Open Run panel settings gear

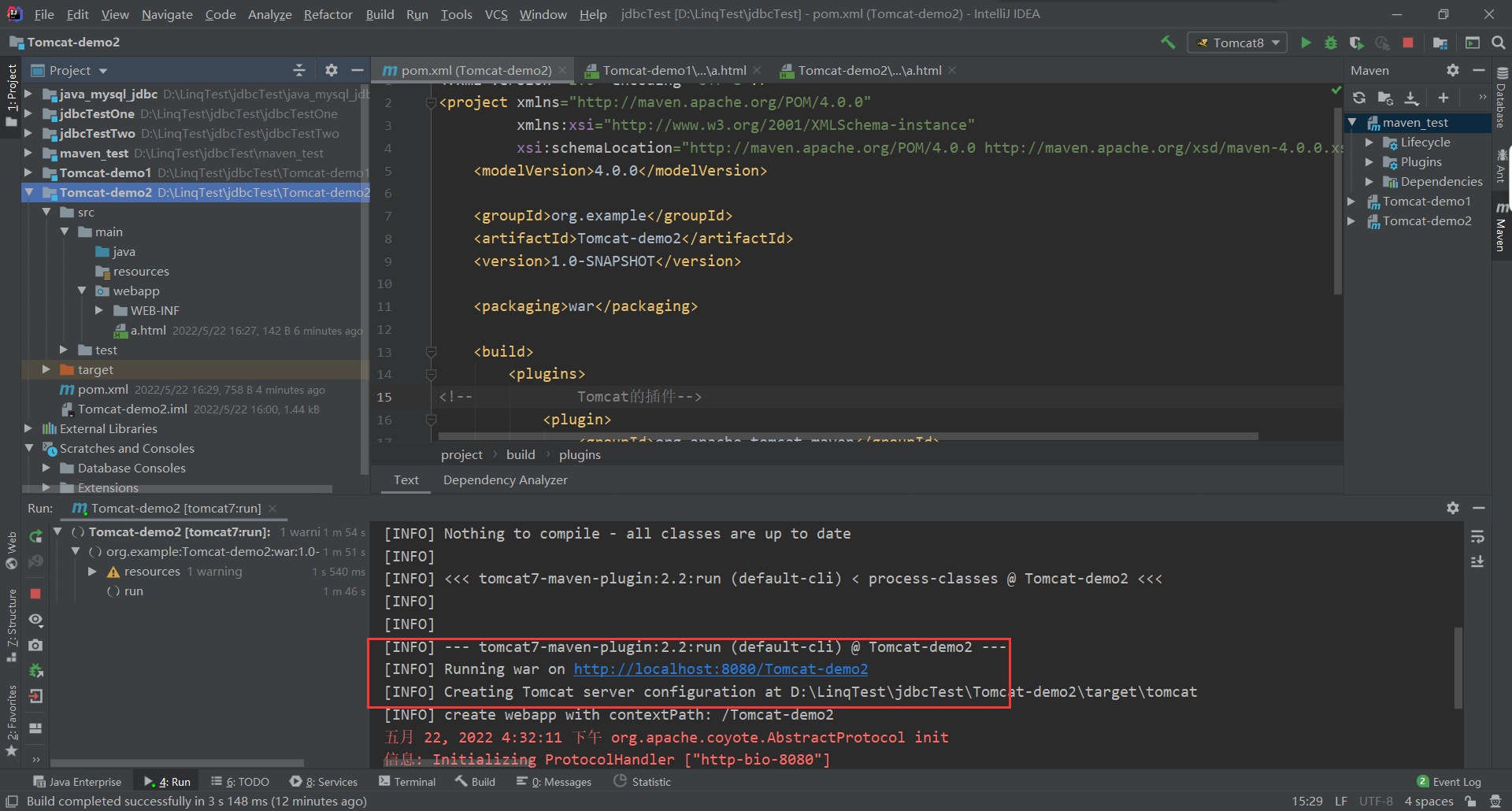point(1453,508)
